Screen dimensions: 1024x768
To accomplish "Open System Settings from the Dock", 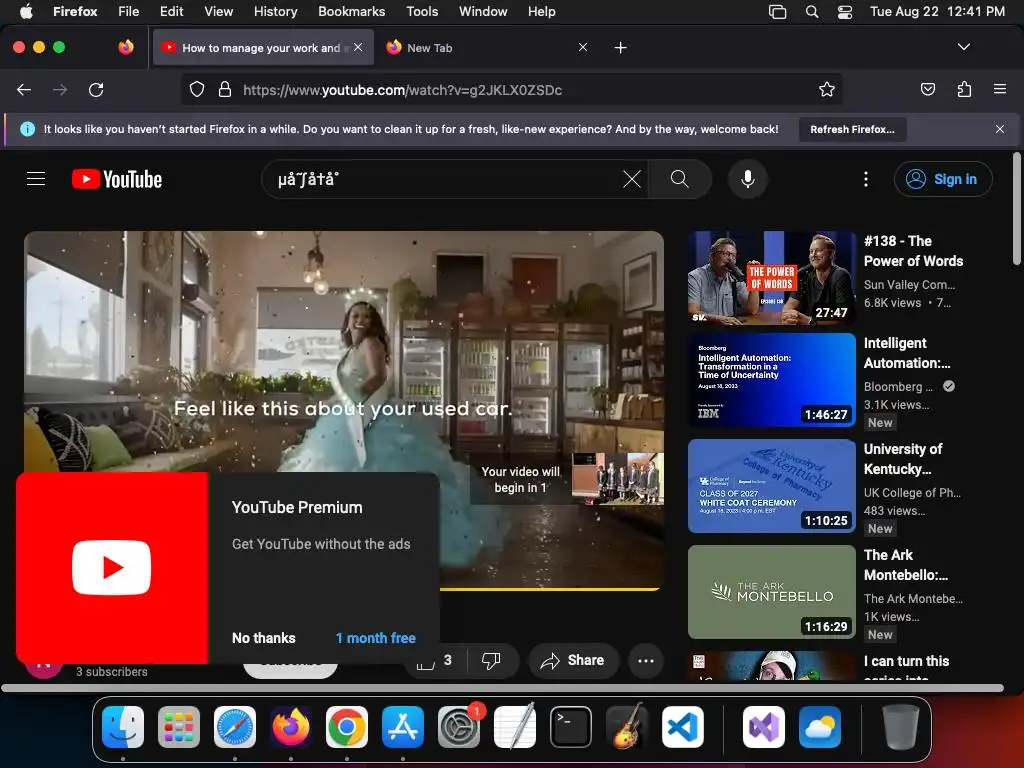I will click(459, 727).
